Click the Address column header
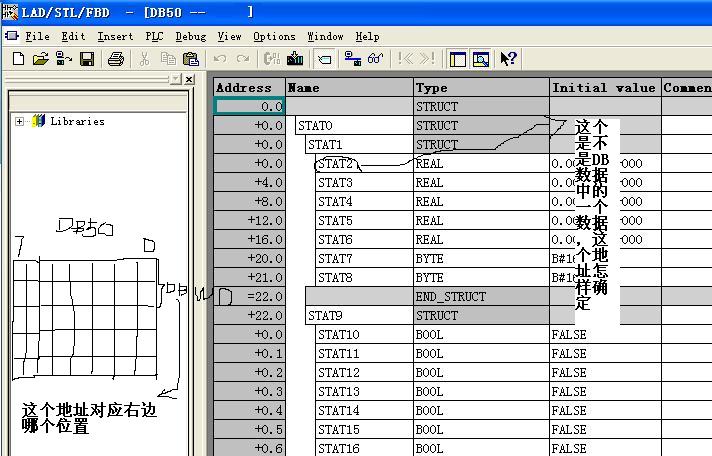712x456 pixels. [x=248, y=88]
